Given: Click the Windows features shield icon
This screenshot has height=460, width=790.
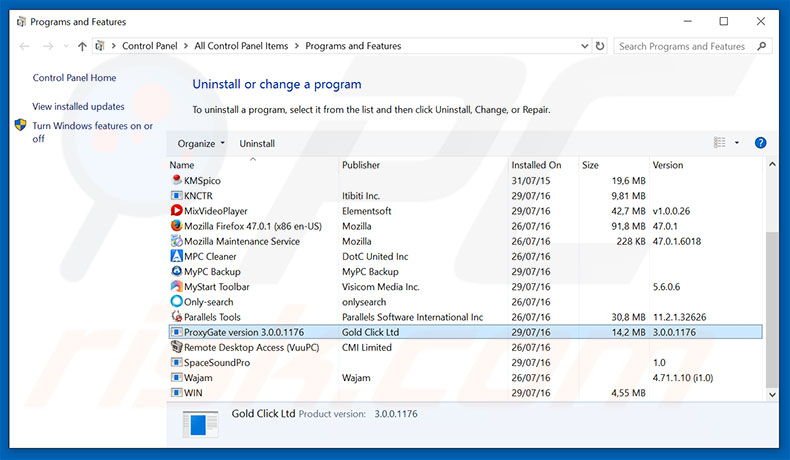Looking at the screenshot, I should [x=21, y=125].
